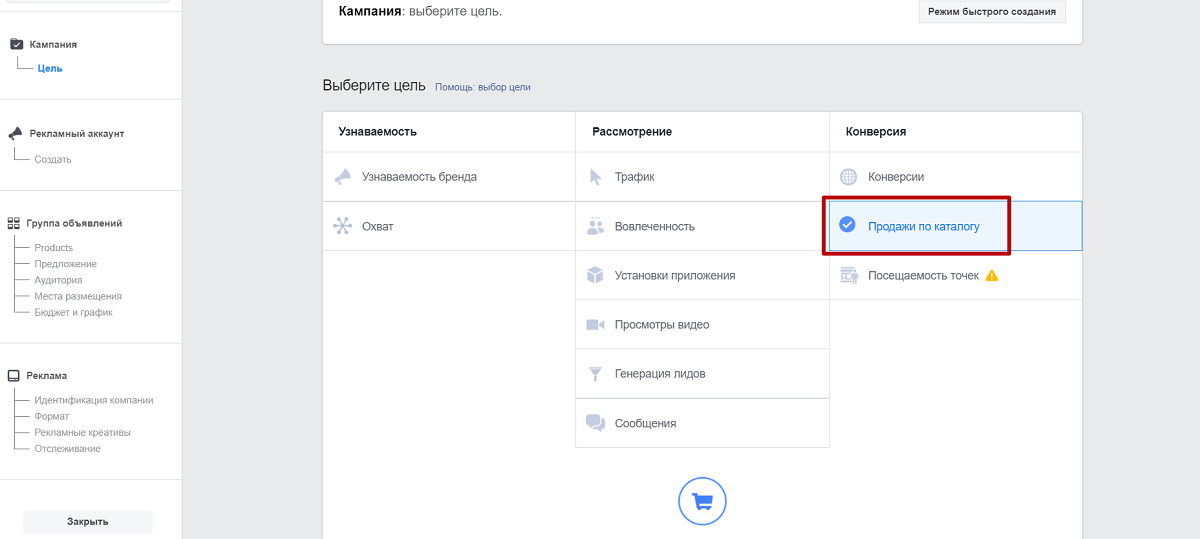Deselect the Продажи по каталогу checkmark

click(847, 226)
